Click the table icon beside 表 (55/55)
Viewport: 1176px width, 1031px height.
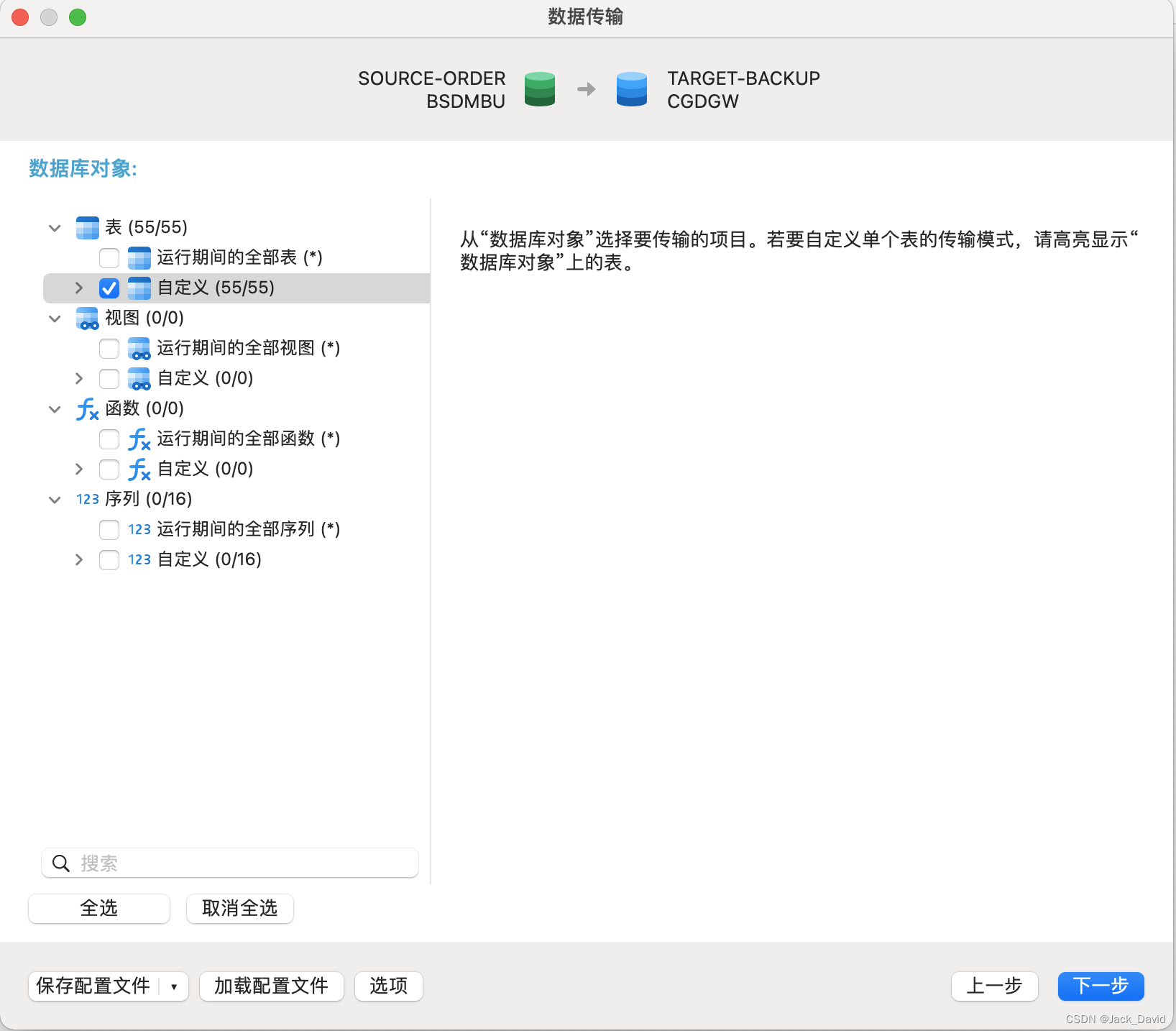tap(88, 228)
